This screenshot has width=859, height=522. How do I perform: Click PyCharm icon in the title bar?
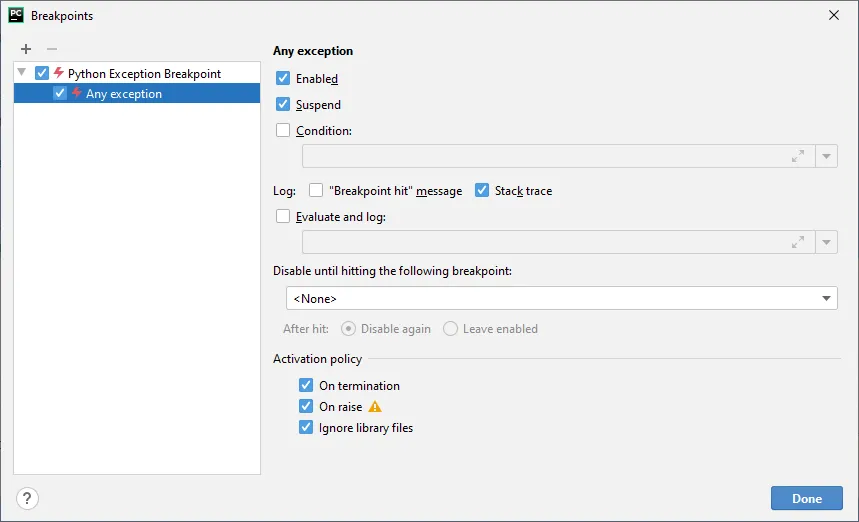[16, 15]
